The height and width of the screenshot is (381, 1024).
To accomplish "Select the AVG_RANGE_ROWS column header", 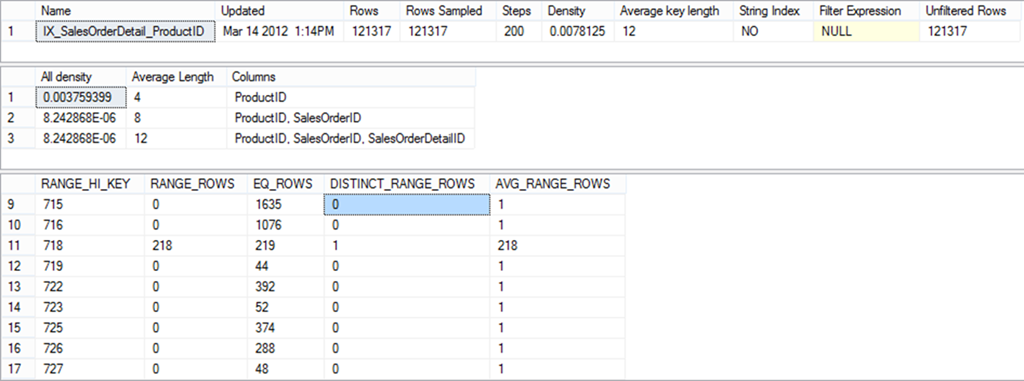I will point(558,184).
